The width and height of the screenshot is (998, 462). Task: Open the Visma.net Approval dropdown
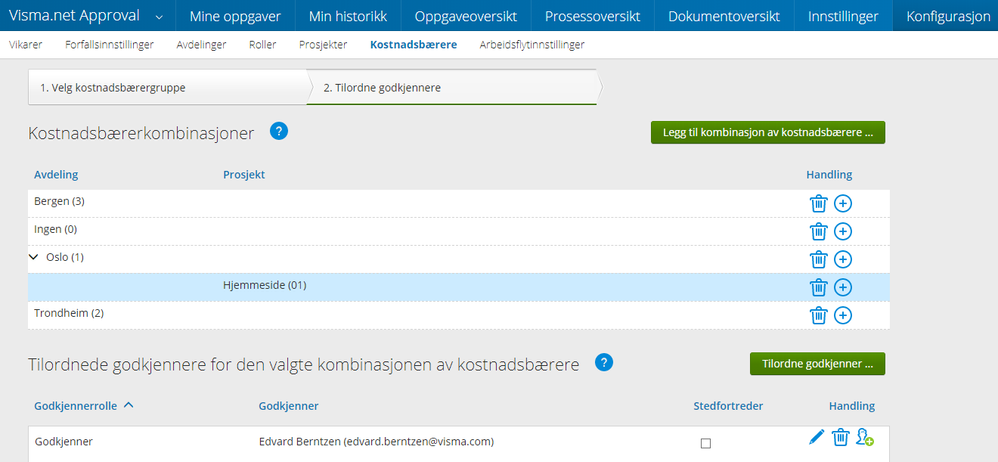point(159,16)
